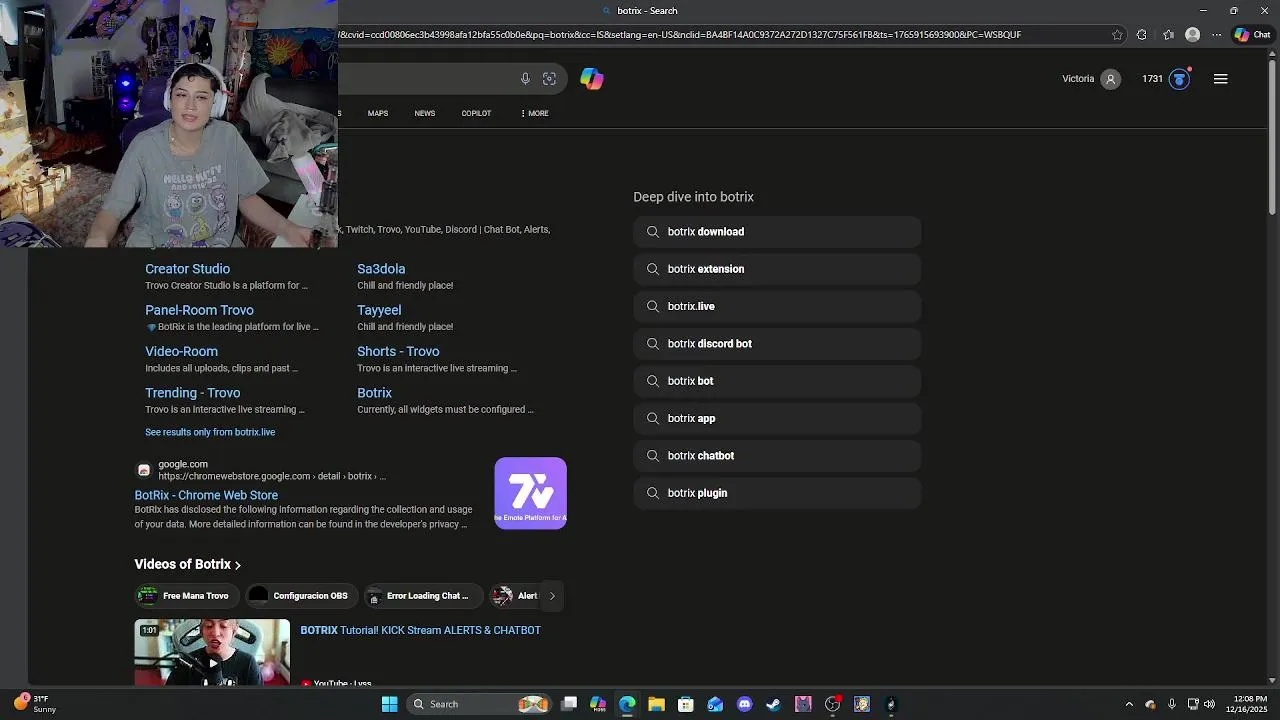Open Microsoft 365 Copilot taskbar icon
This screenshot has height=720, width=1280.
[x=598, y=704]
